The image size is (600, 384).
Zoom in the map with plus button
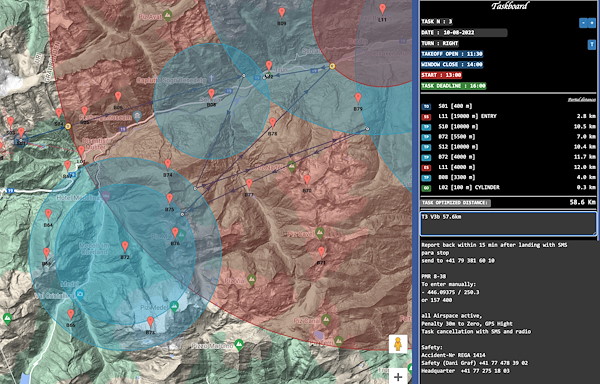pyautogui.click(x=398, y=377)
